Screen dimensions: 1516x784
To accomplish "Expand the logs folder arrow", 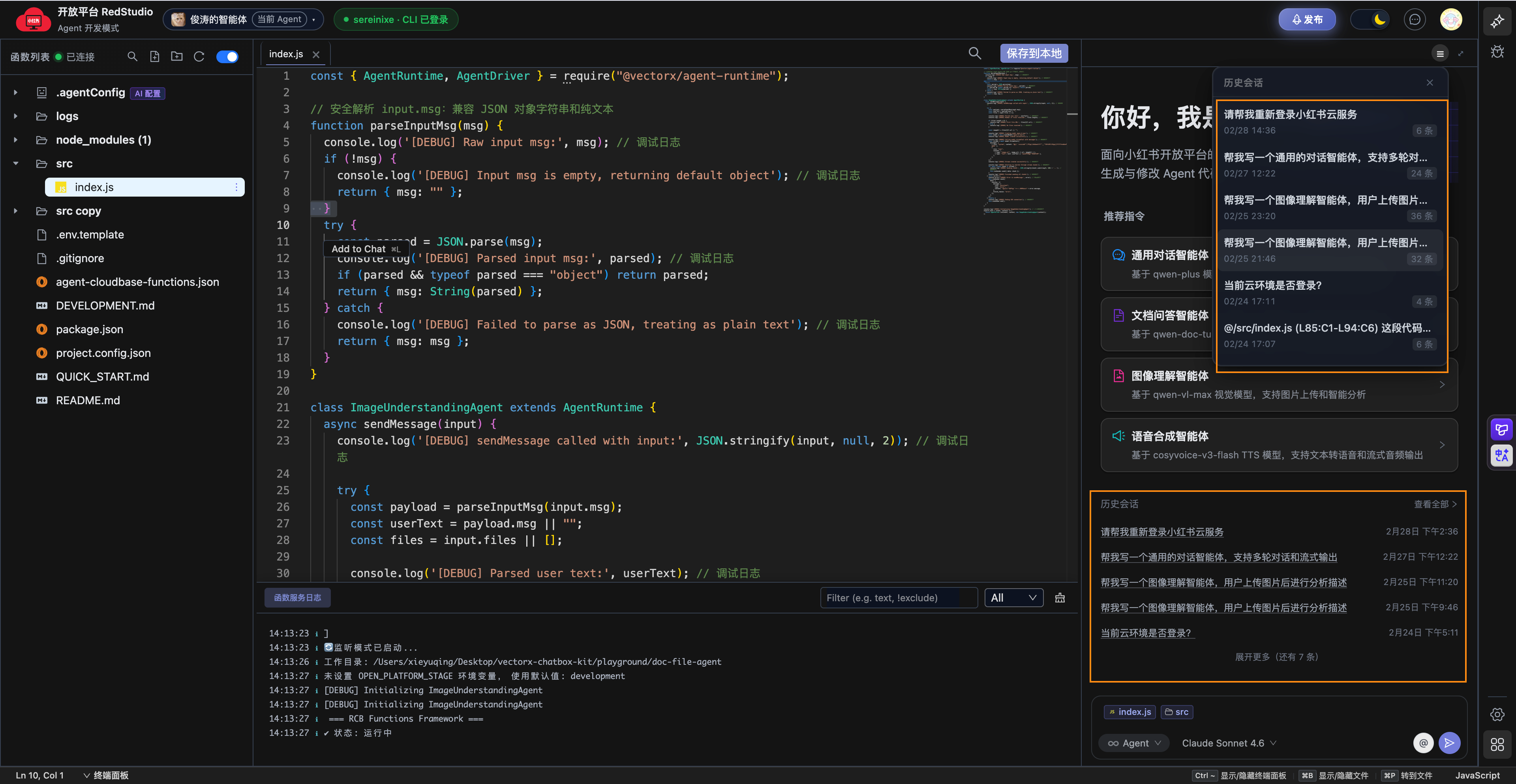I will [x=16, y=116].
